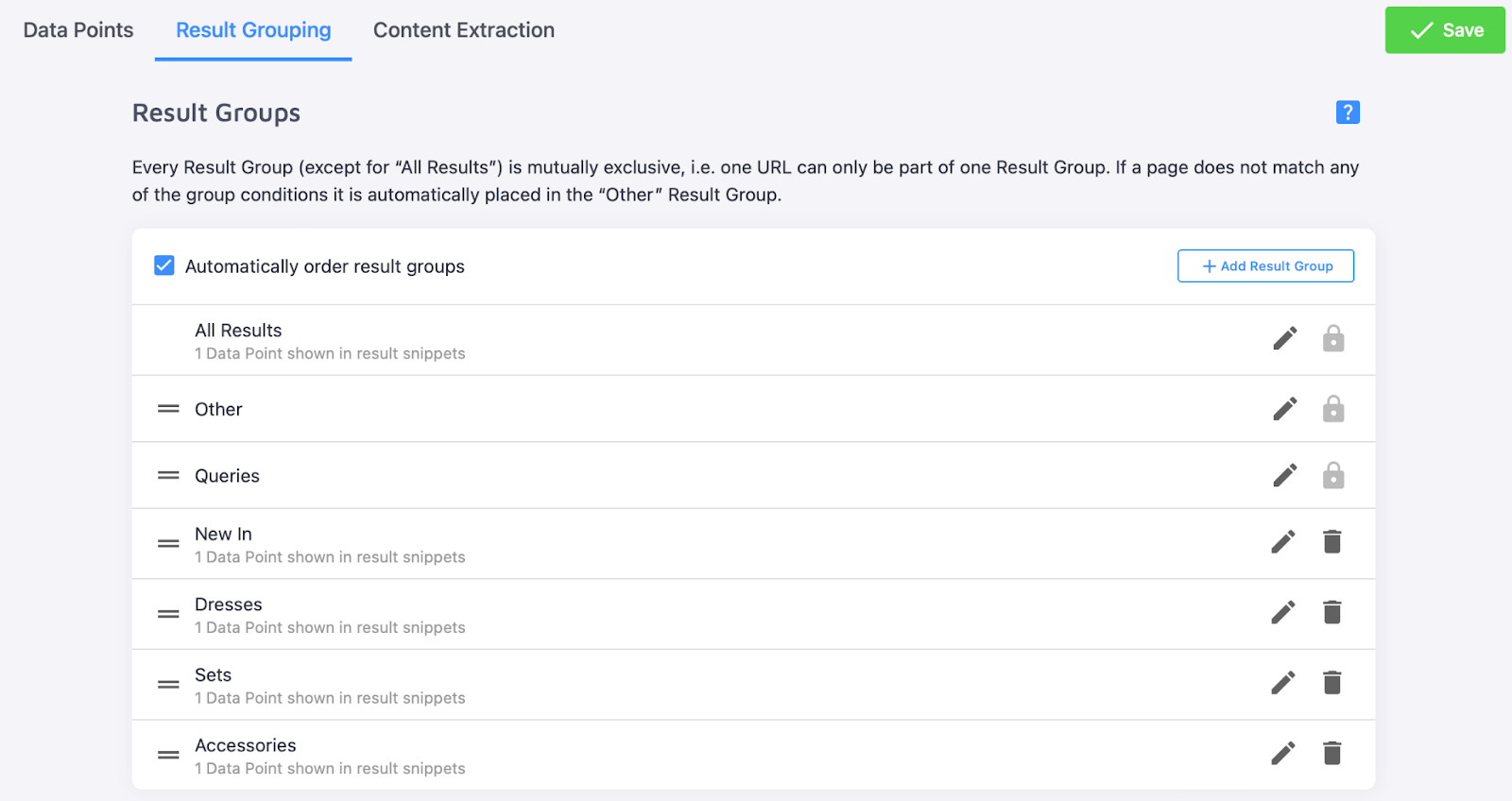Remove the Sets result group
The width and height of the screenshot is (1512, 801).
pos(1332,683)
